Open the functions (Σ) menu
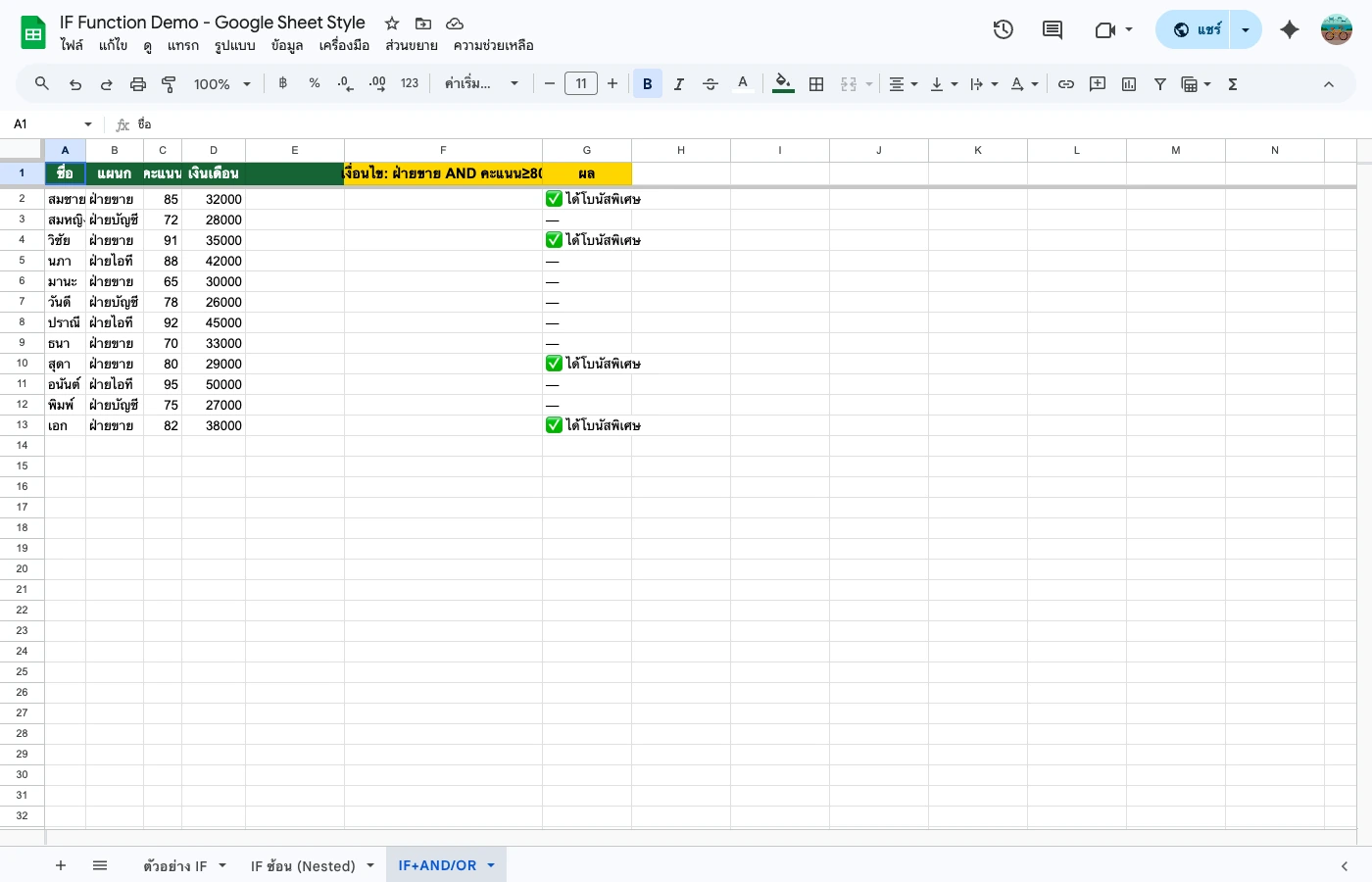Image resolution: width=1372 pixels, height=882 pixels. (1232, 83)
